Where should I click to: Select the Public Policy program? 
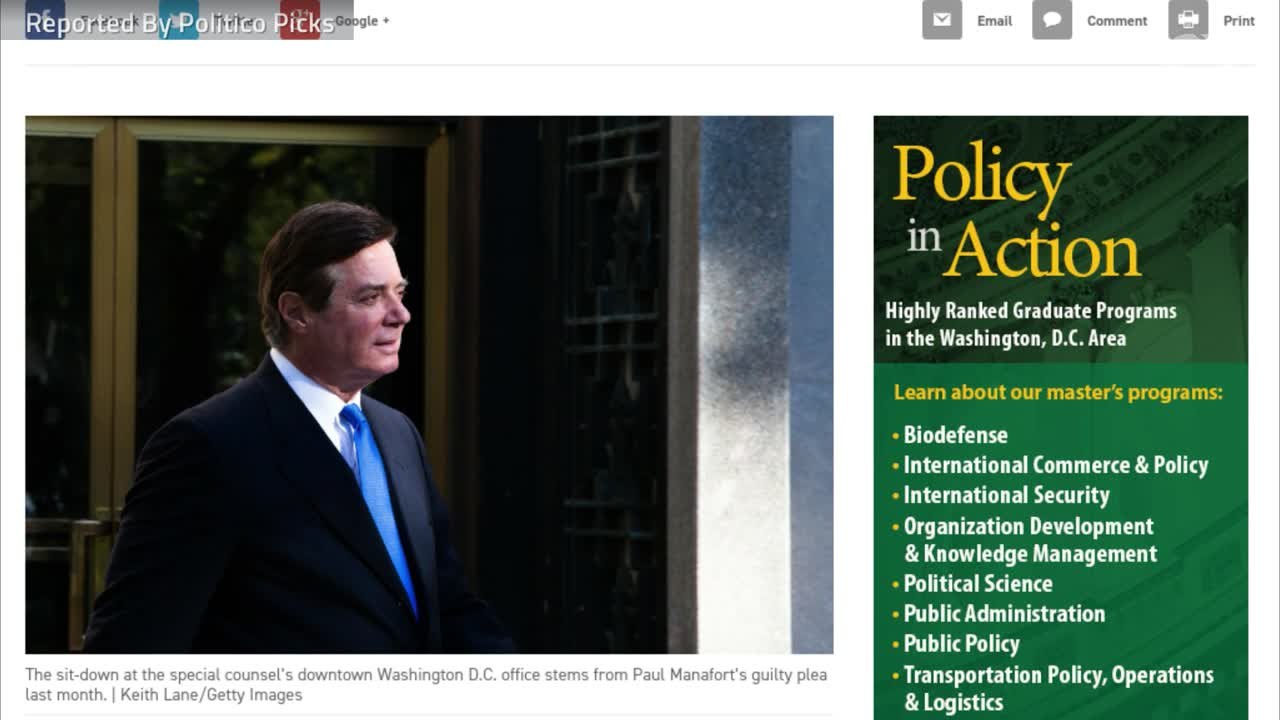[962, 644]
